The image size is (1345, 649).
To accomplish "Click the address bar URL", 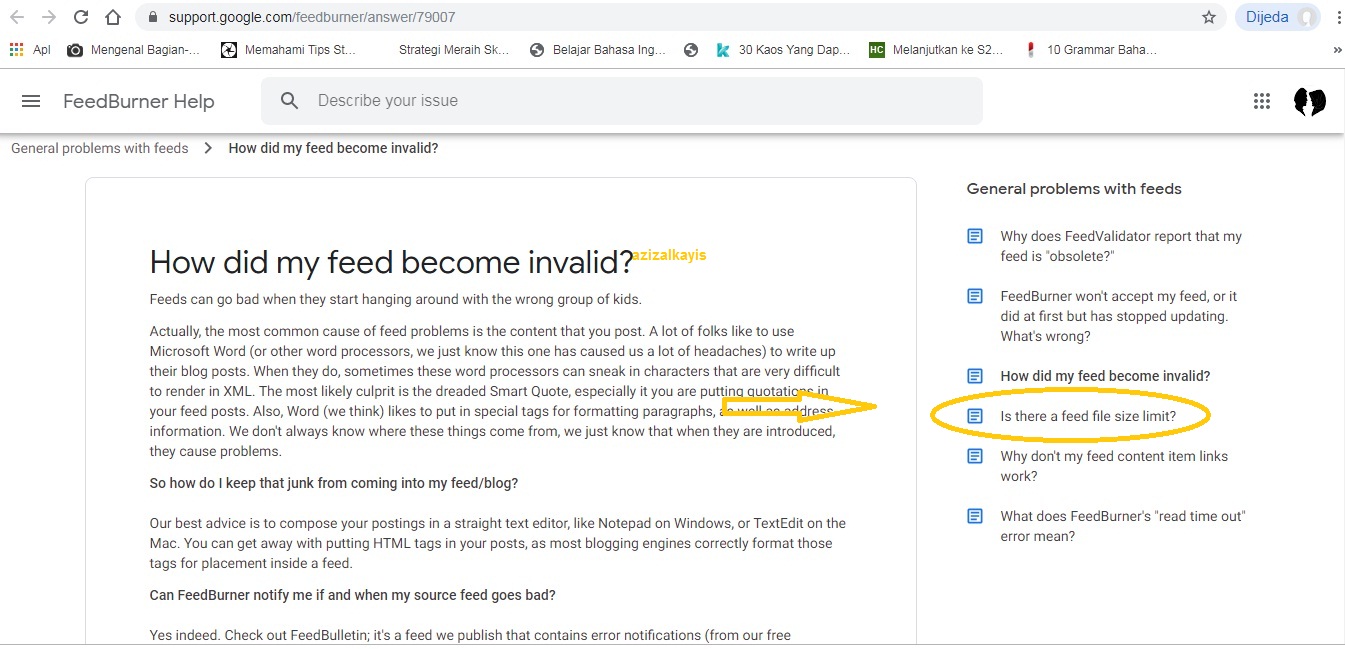I will point(312,17).
